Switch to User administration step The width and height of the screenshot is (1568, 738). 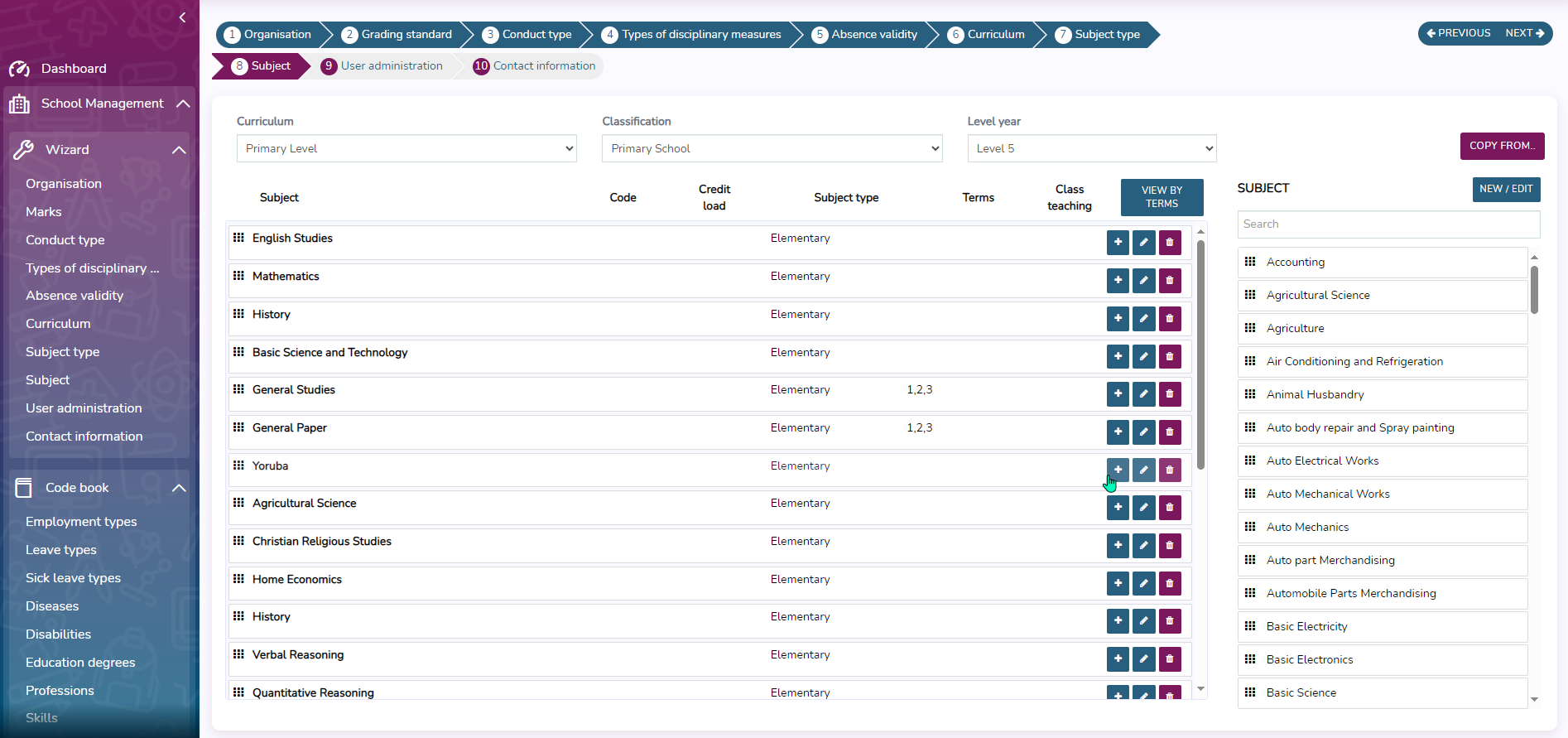point(391,66)
